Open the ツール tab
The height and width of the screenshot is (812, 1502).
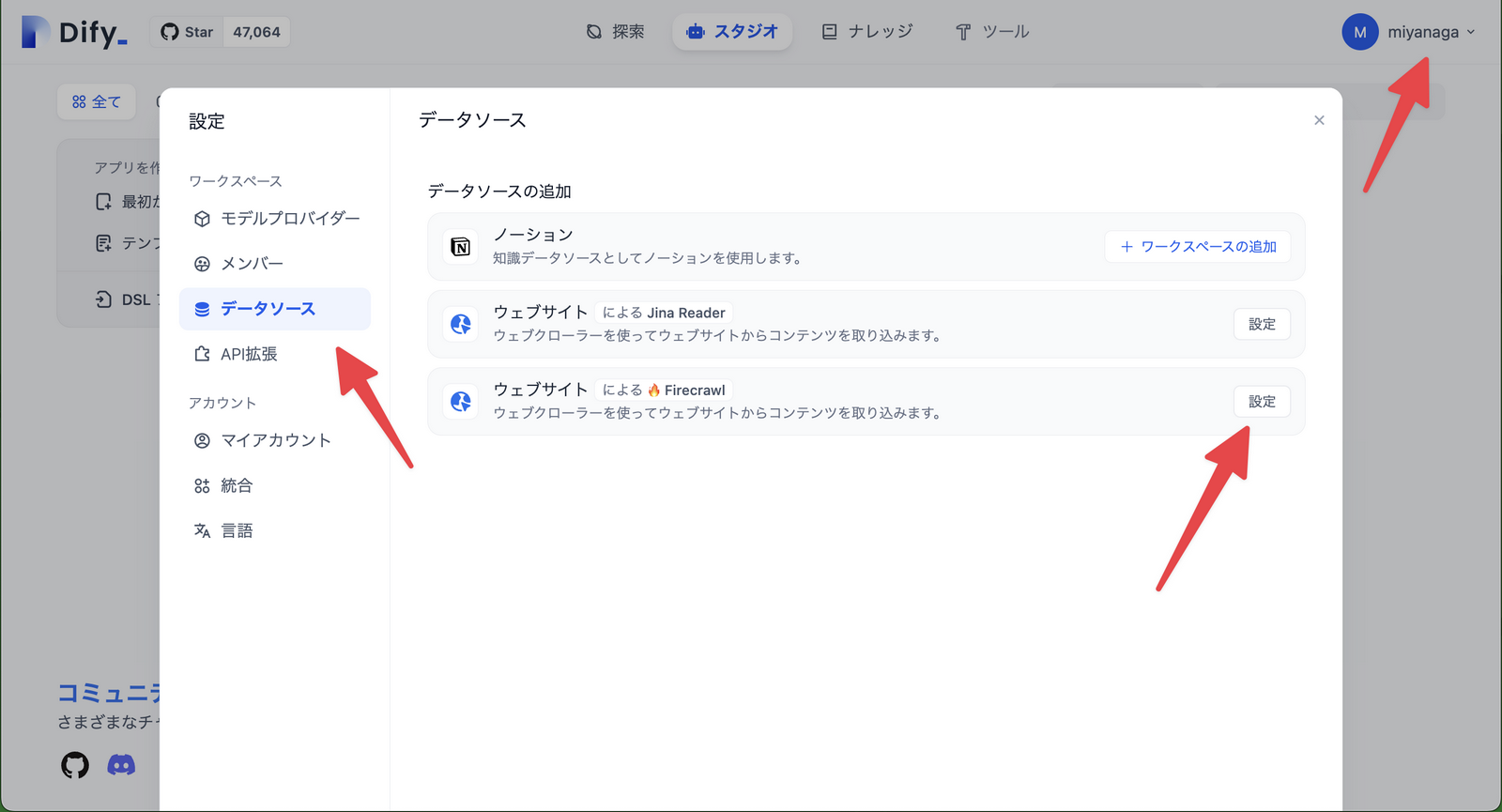point(992,32)
